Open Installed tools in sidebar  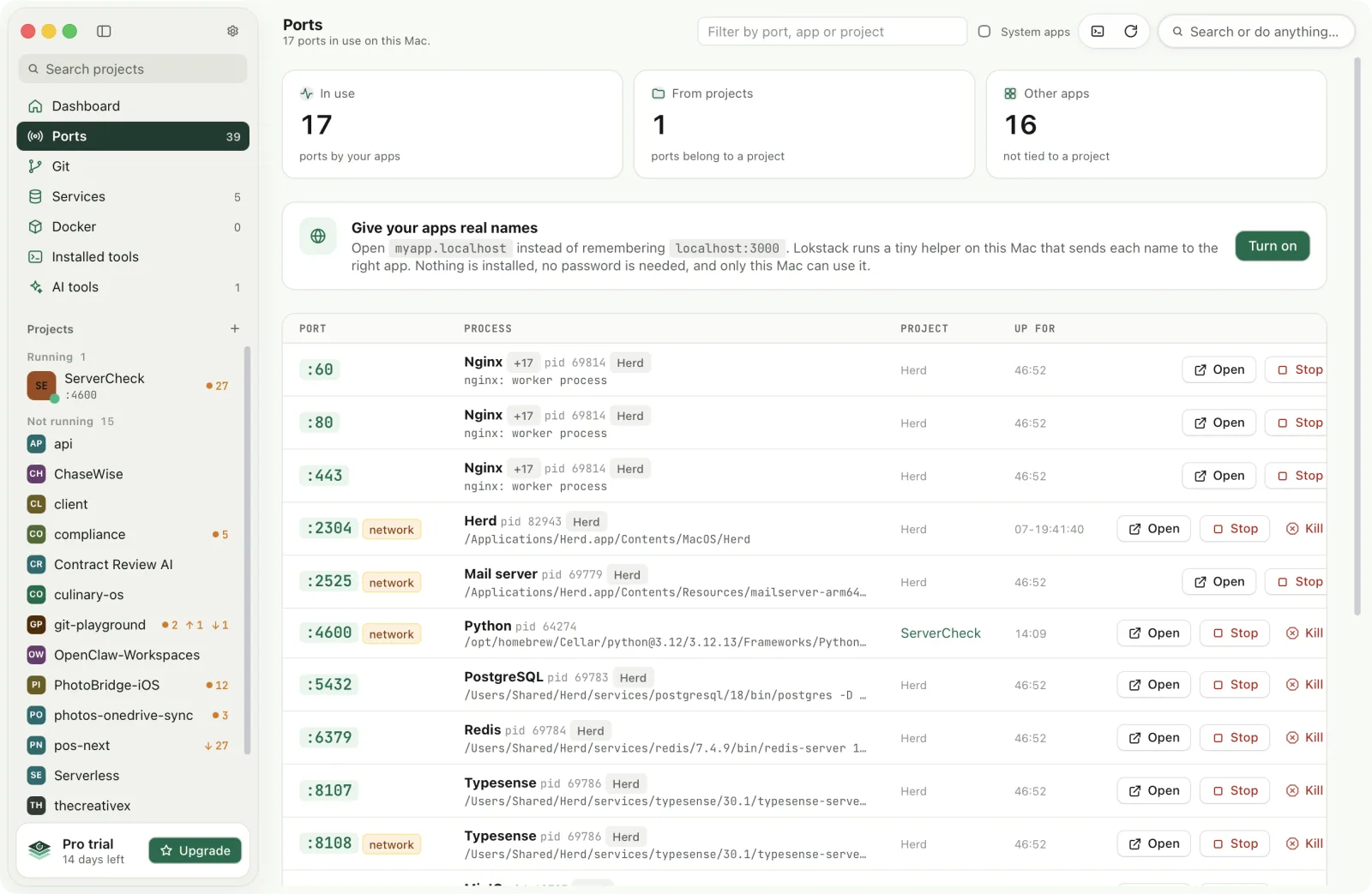[x=133, y=256]
